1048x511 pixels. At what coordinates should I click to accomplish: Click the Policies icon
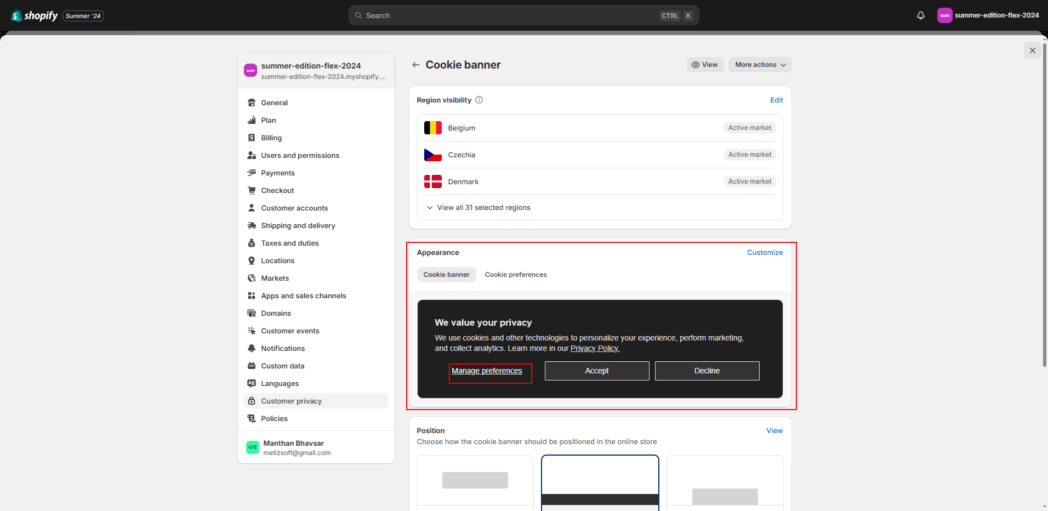click(x=251, y=419)
